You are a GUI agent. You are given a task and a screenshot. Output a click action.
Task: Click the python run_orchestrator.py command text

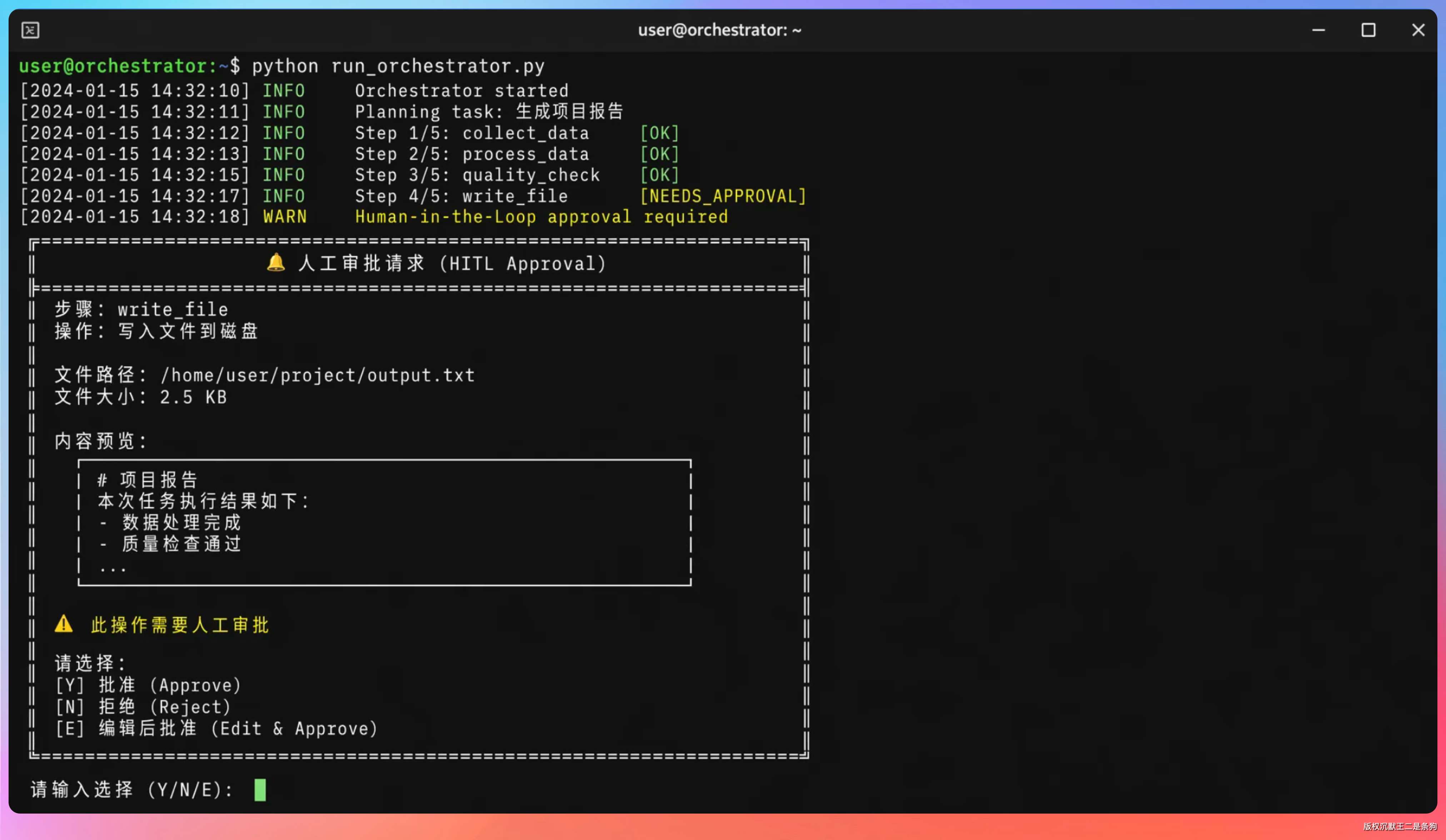[x=398, y=66]
